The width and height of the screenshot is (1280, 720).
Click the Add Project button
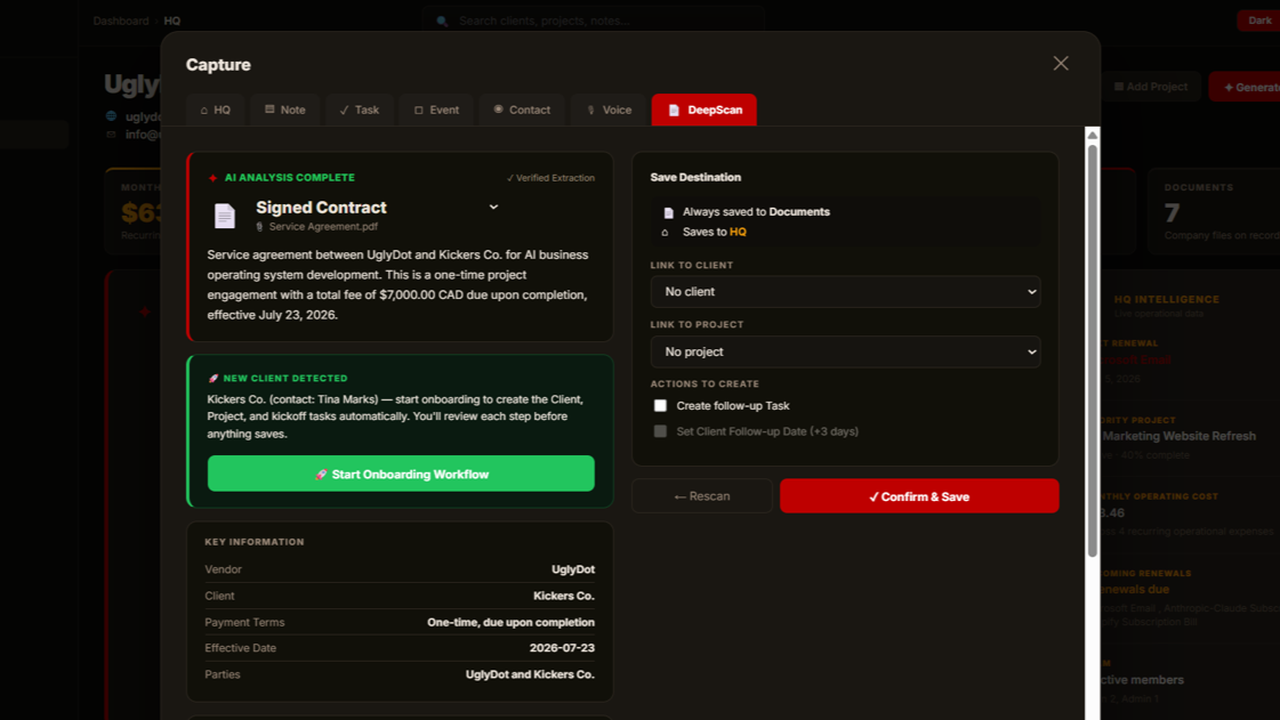point(1151,87)
